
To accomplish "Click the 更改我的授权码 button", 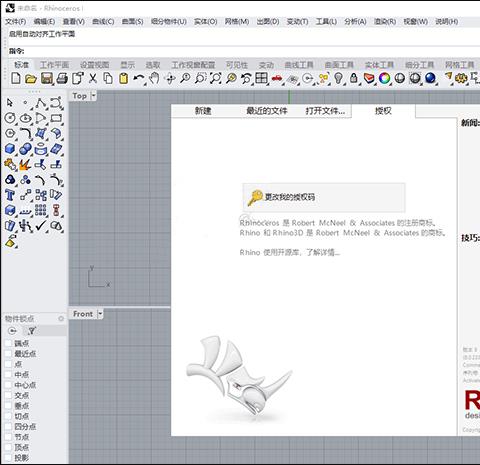I will pos(324,197).
